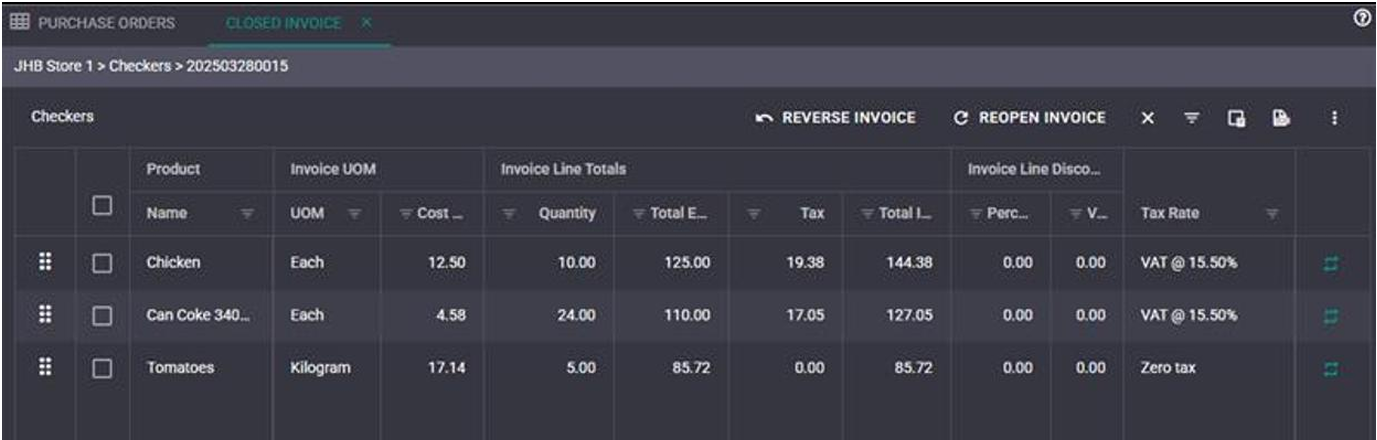Open the Name column filter menu
The width and height of the screenshot is (1377, 440).
point(247,213)
